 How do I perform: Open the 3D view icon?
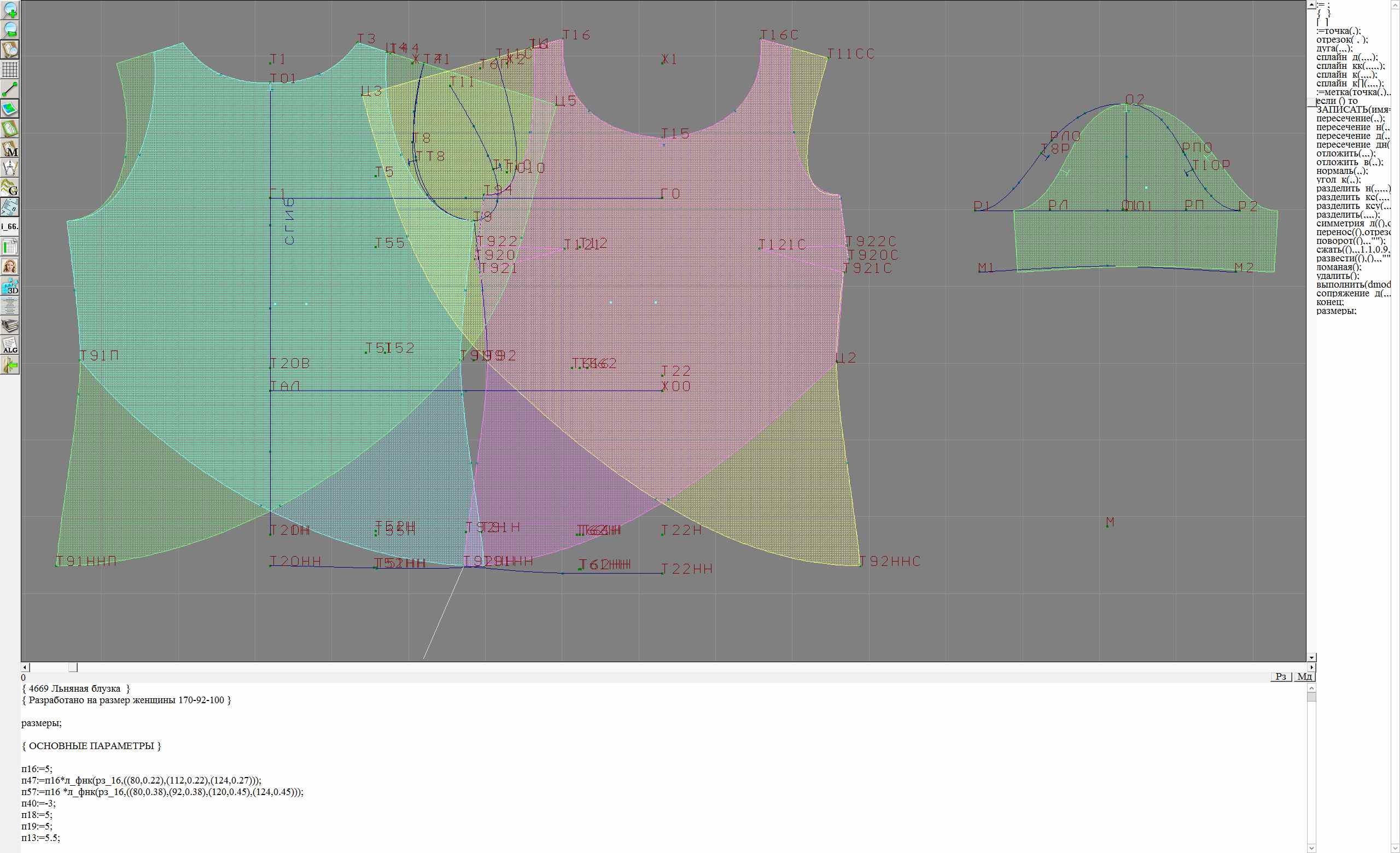[10, 286]
